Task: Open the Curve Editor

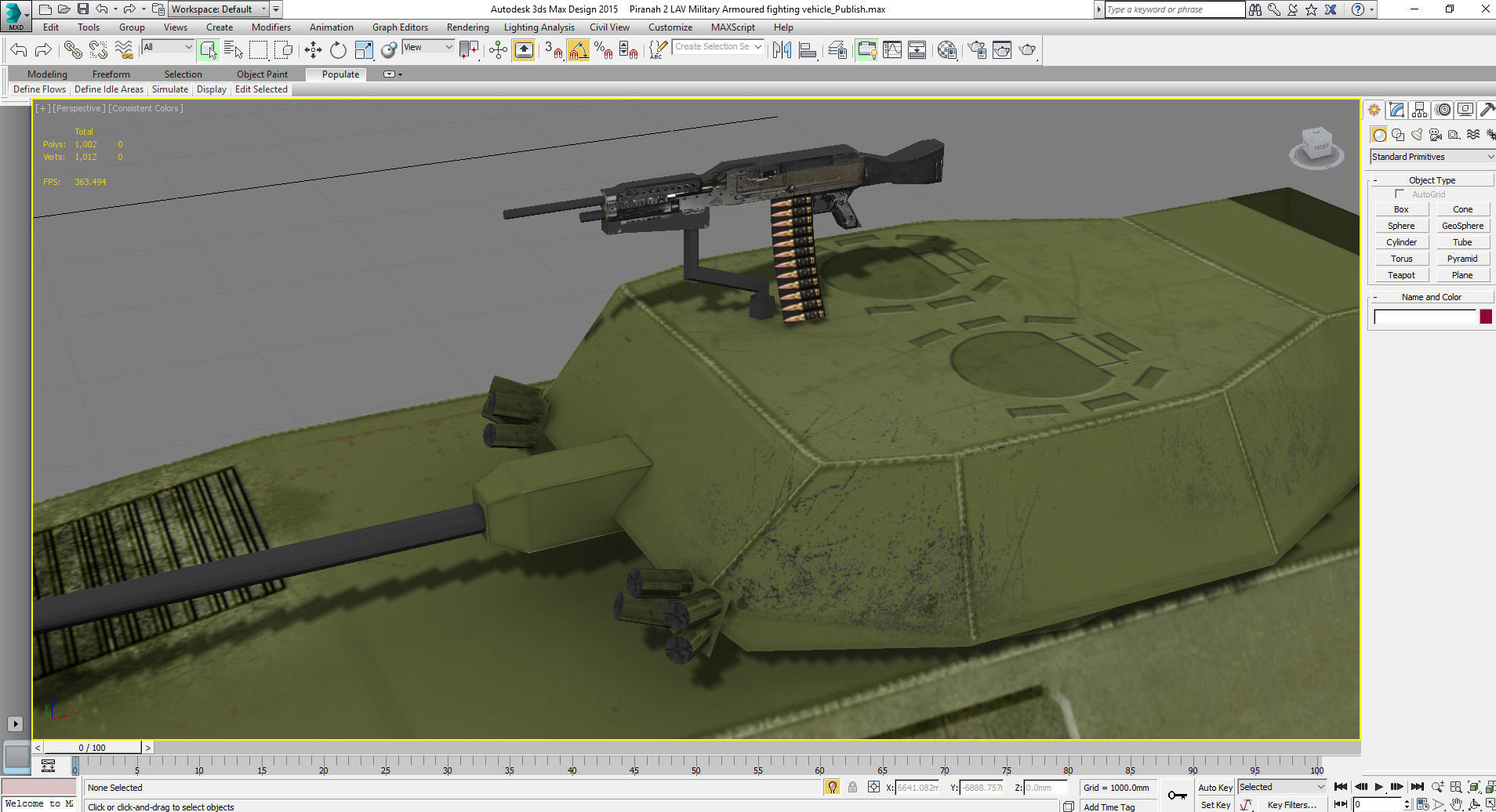Action: (892, 50)
